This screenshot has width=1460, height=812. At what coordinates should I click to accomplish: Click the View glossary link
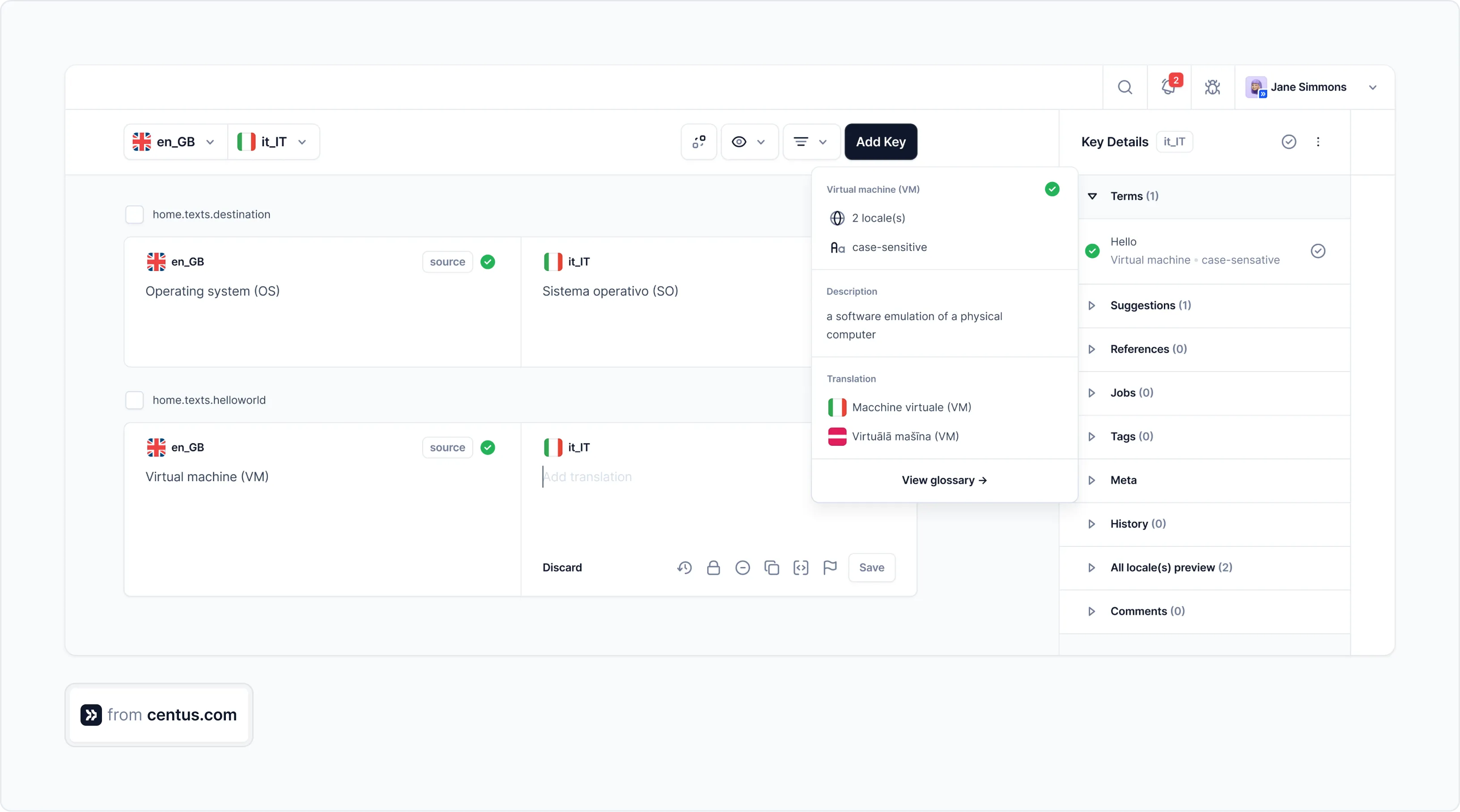(944, 480)
